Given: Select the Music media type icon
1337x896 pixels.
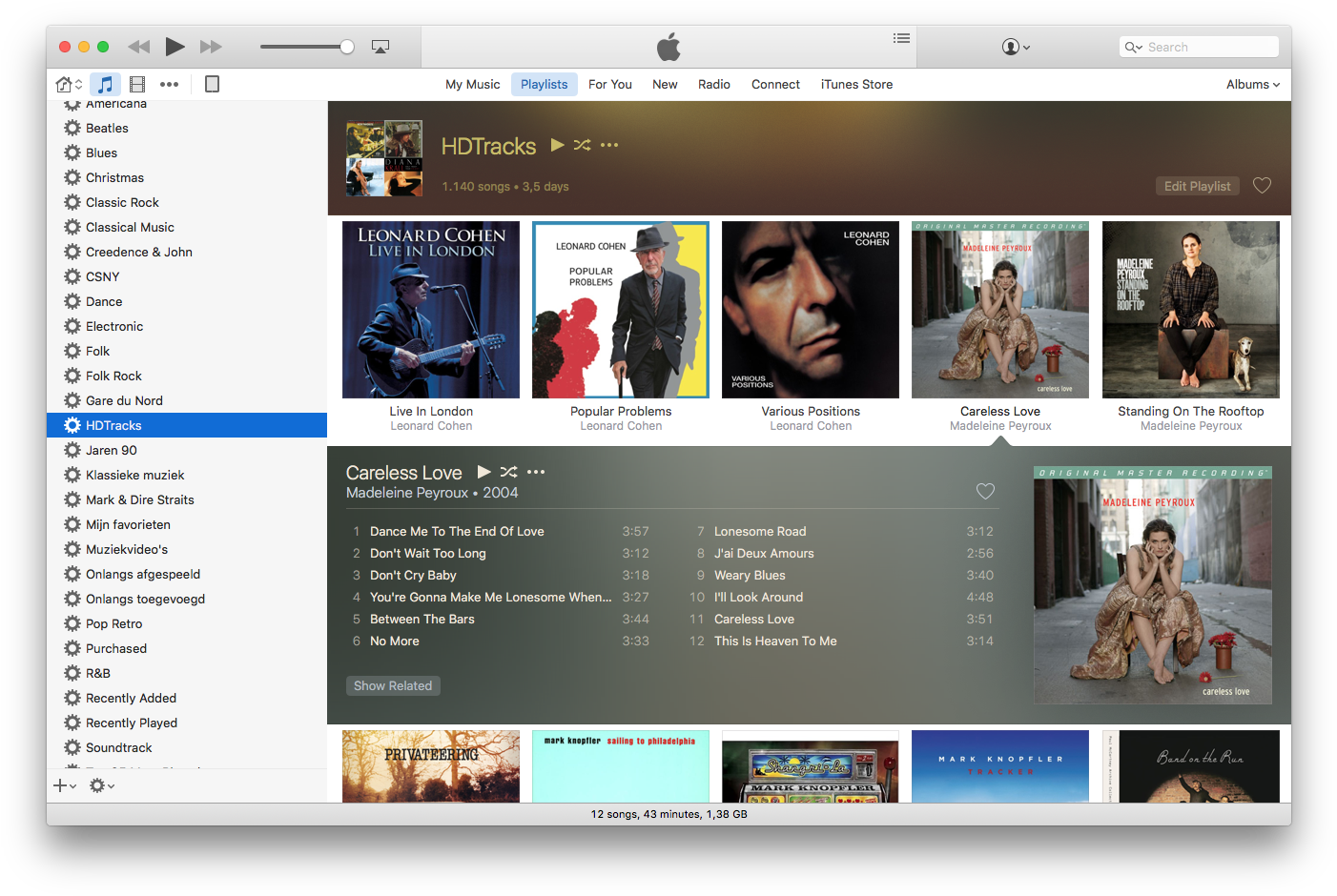Looking at the screenshot, I should pos(105,84).
